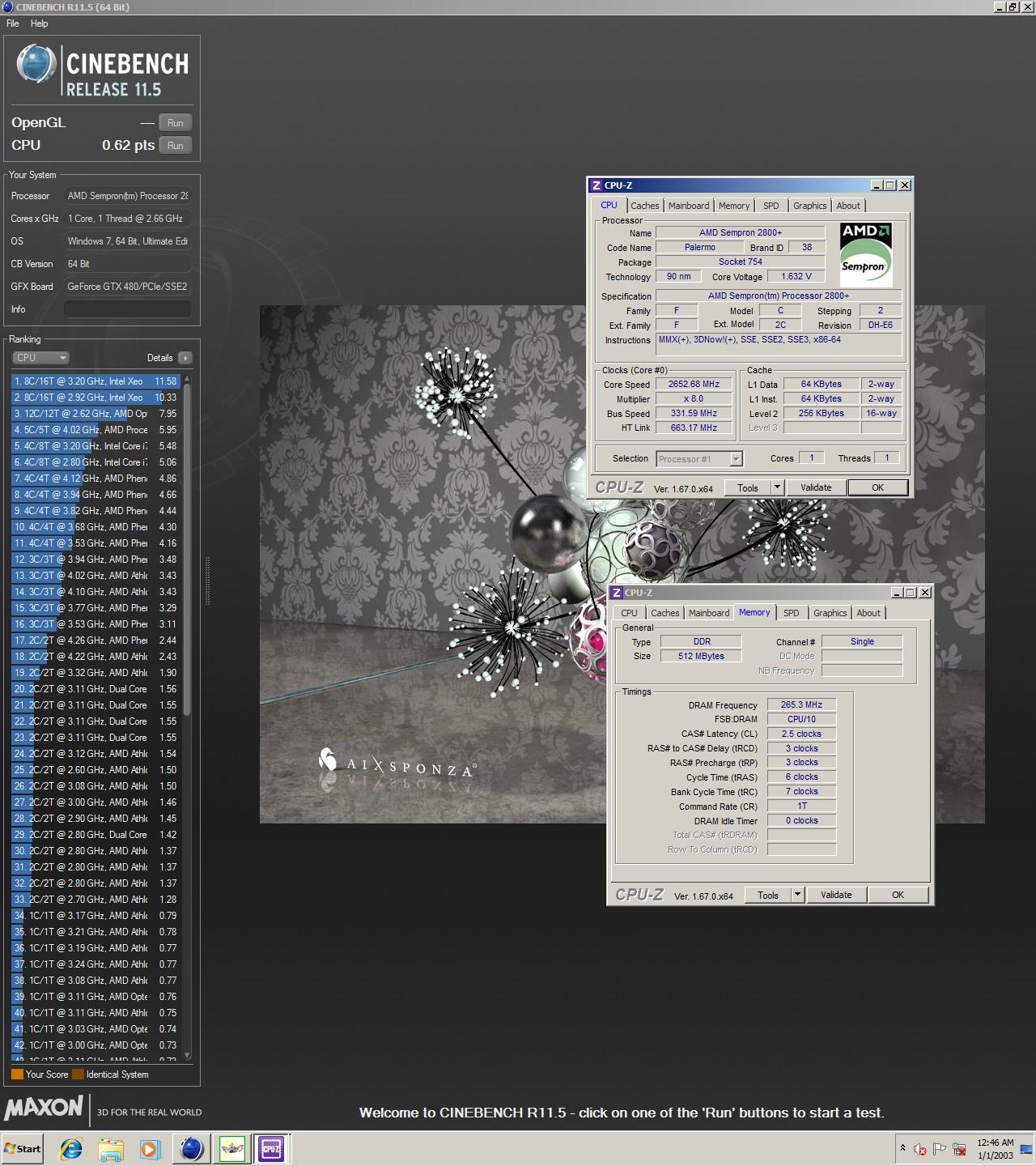
Task: Open SPD tab in lower CPU-Z window
Action: (792, 613)
